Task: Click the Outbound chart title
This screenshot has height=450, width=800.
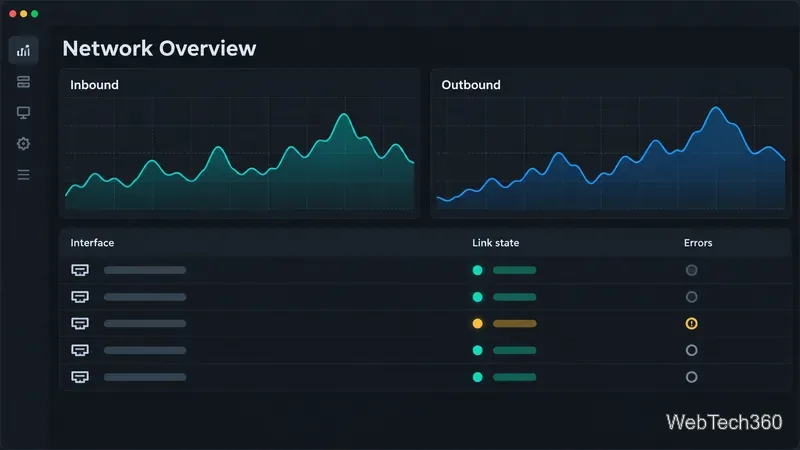Action: pos(471,85)
